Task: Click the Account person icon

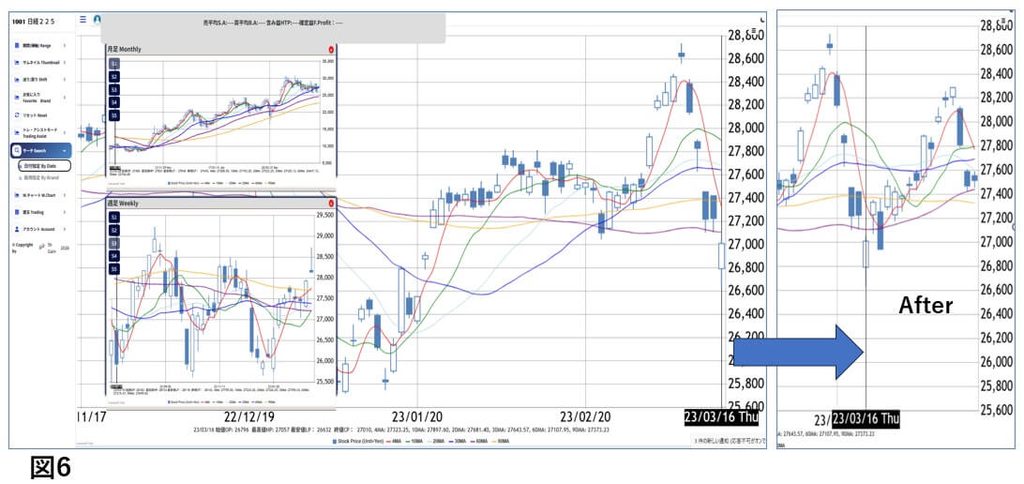Action: (x=17, y=229)
